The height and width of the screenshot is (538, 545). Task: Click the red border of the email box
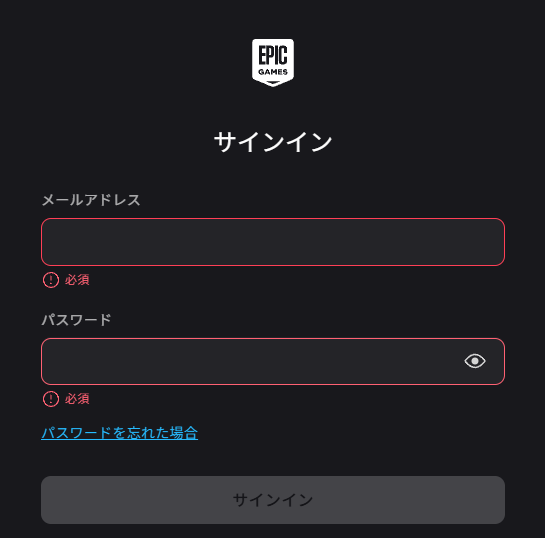tap(273, 219)
